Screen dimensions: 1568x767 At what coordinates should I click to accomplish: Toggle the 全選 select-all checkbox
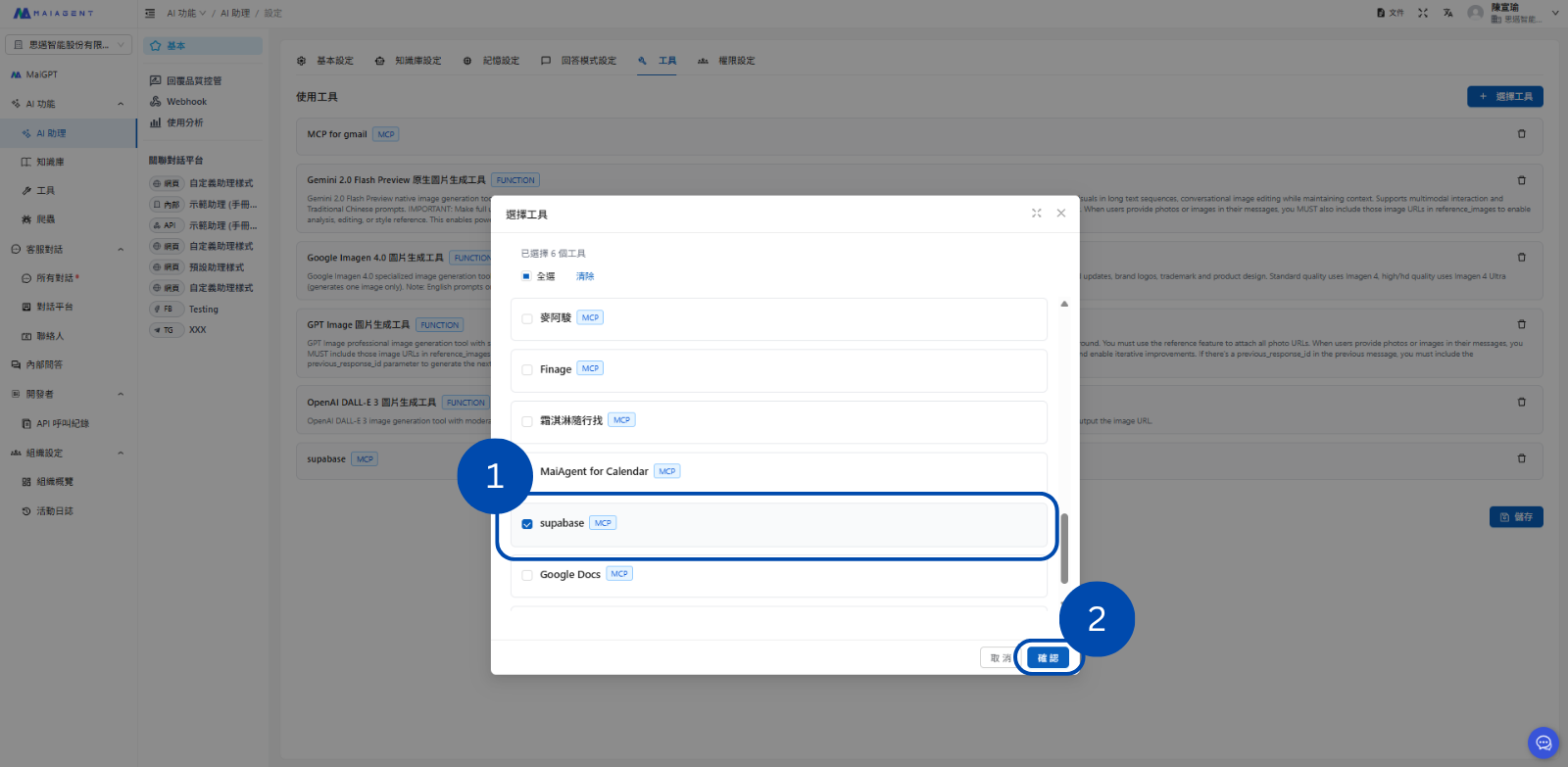coord(526,276)
